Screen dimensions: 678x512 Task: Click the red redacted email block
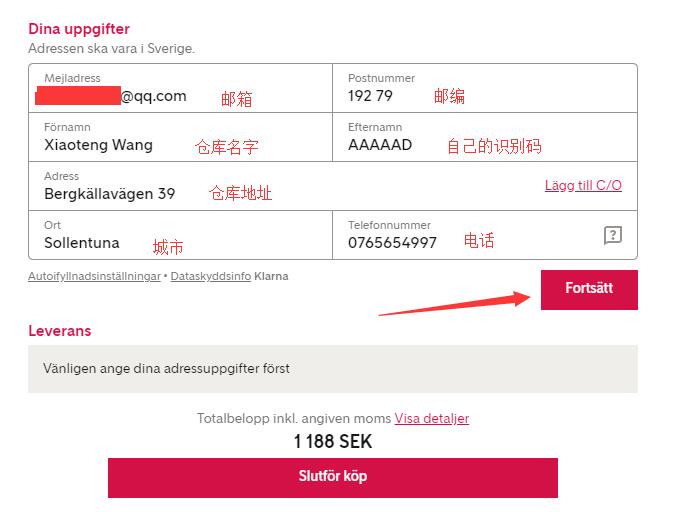[78, 95]
